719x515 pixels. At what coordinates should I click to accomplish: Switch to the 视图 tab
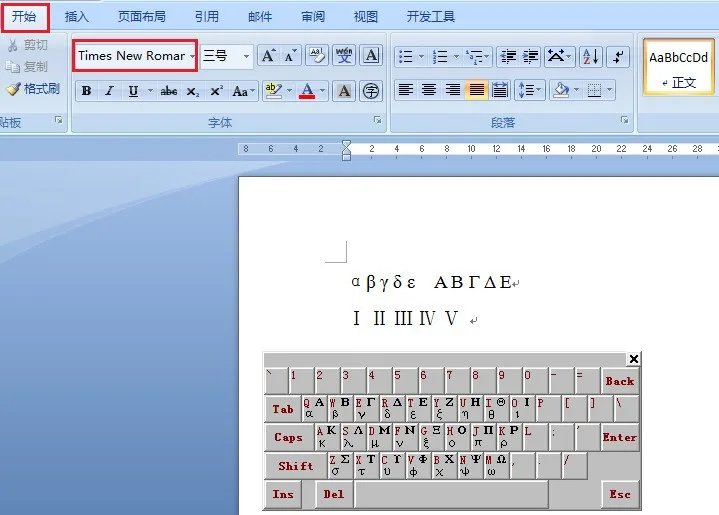(366, 17)
